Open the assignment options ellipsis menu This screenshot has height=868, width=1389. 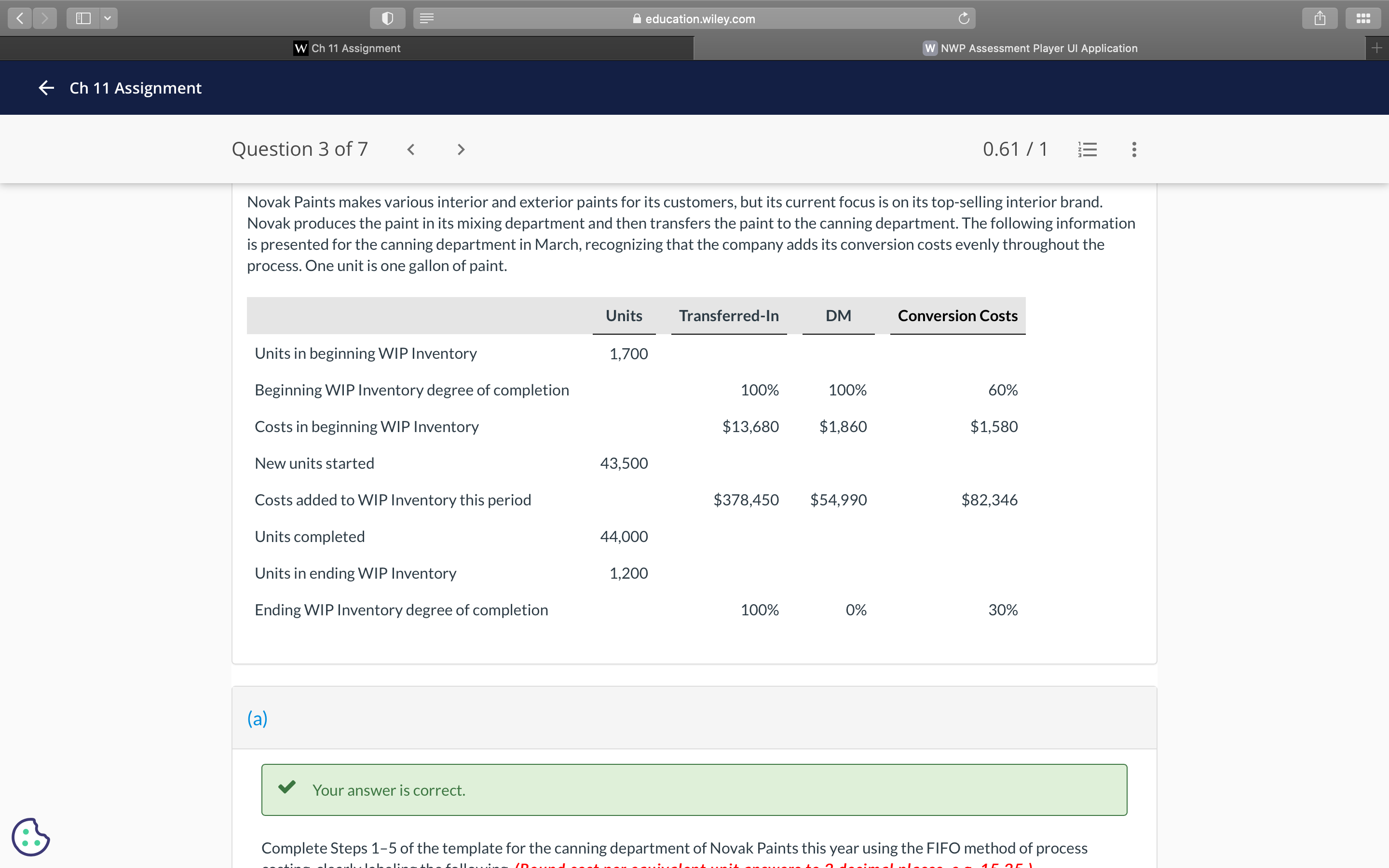pyautogui.click(x=1133, y=149)
